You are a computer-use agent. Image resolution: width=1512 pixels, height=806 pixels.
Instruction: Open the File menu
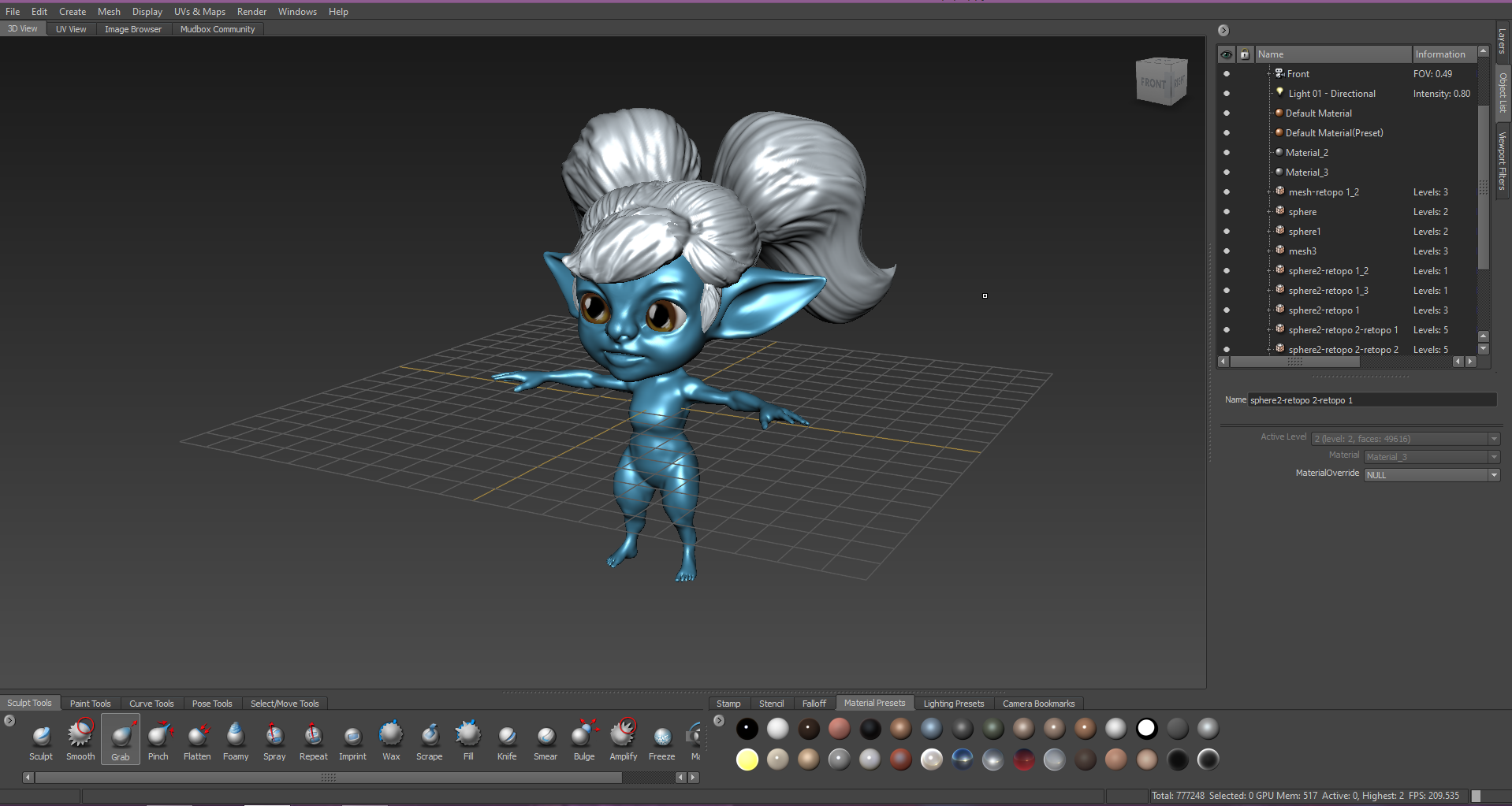(13, 12)
